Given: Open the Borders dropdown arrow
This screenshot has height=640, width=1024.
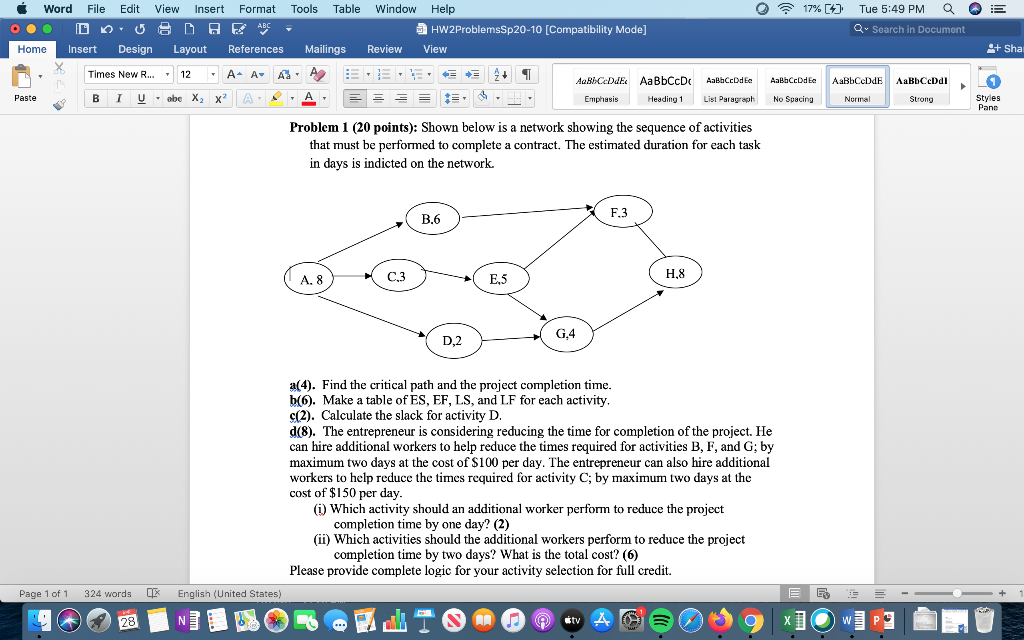Looking at the screenshot, I should (x=530, y=99).
